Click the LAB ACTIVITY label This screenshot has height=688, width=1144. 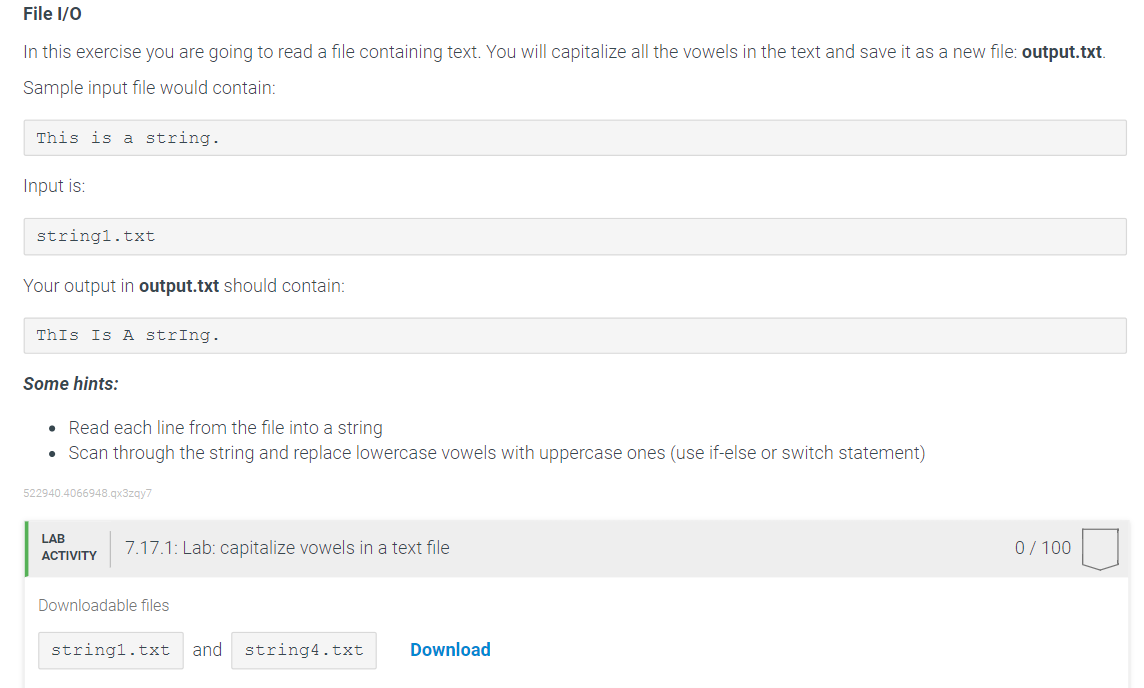pos(69,547)
